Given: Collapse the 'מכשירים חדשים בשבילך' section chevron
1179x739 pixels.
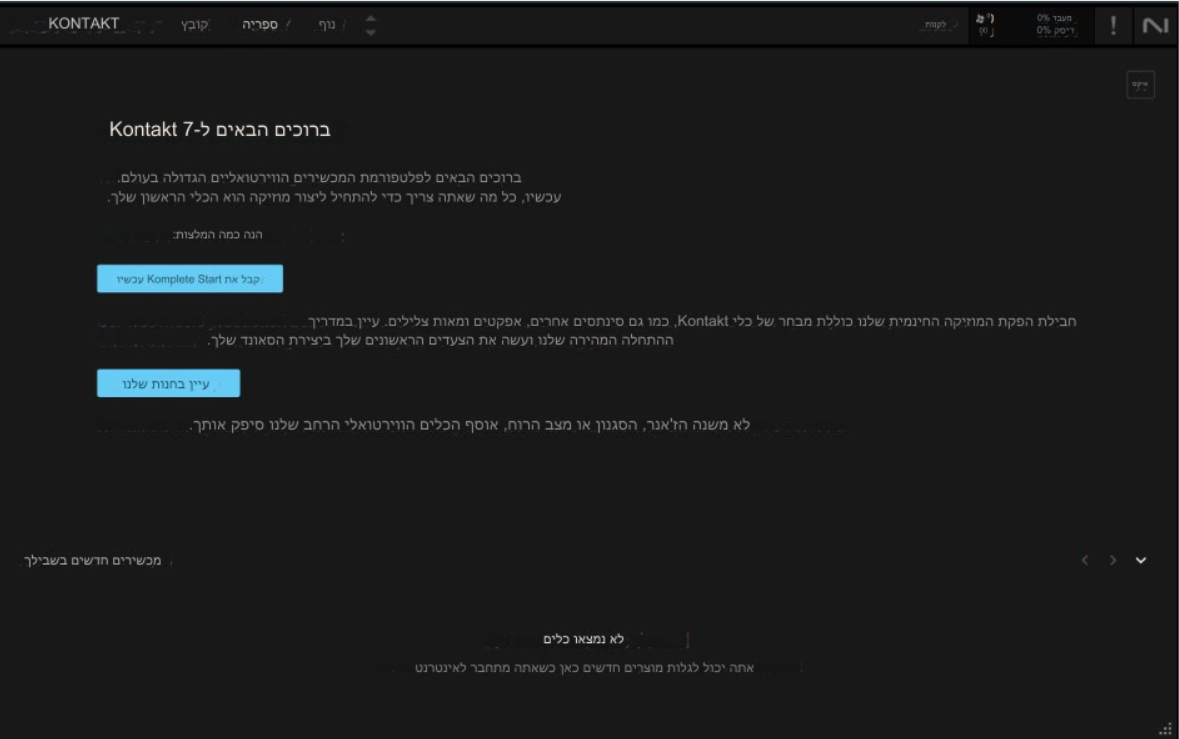Looking at the screenshot, I should click(1141, 560).
